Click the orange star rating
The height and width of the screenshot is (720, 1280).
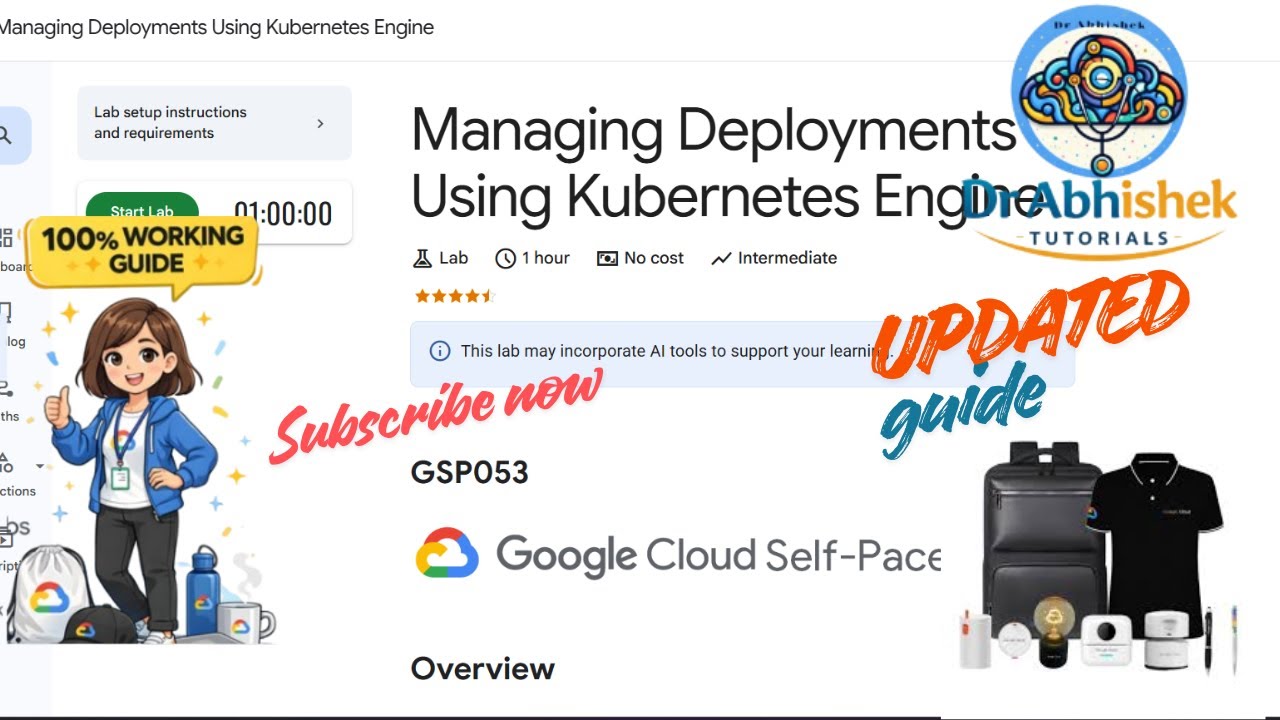click(455, 296)
